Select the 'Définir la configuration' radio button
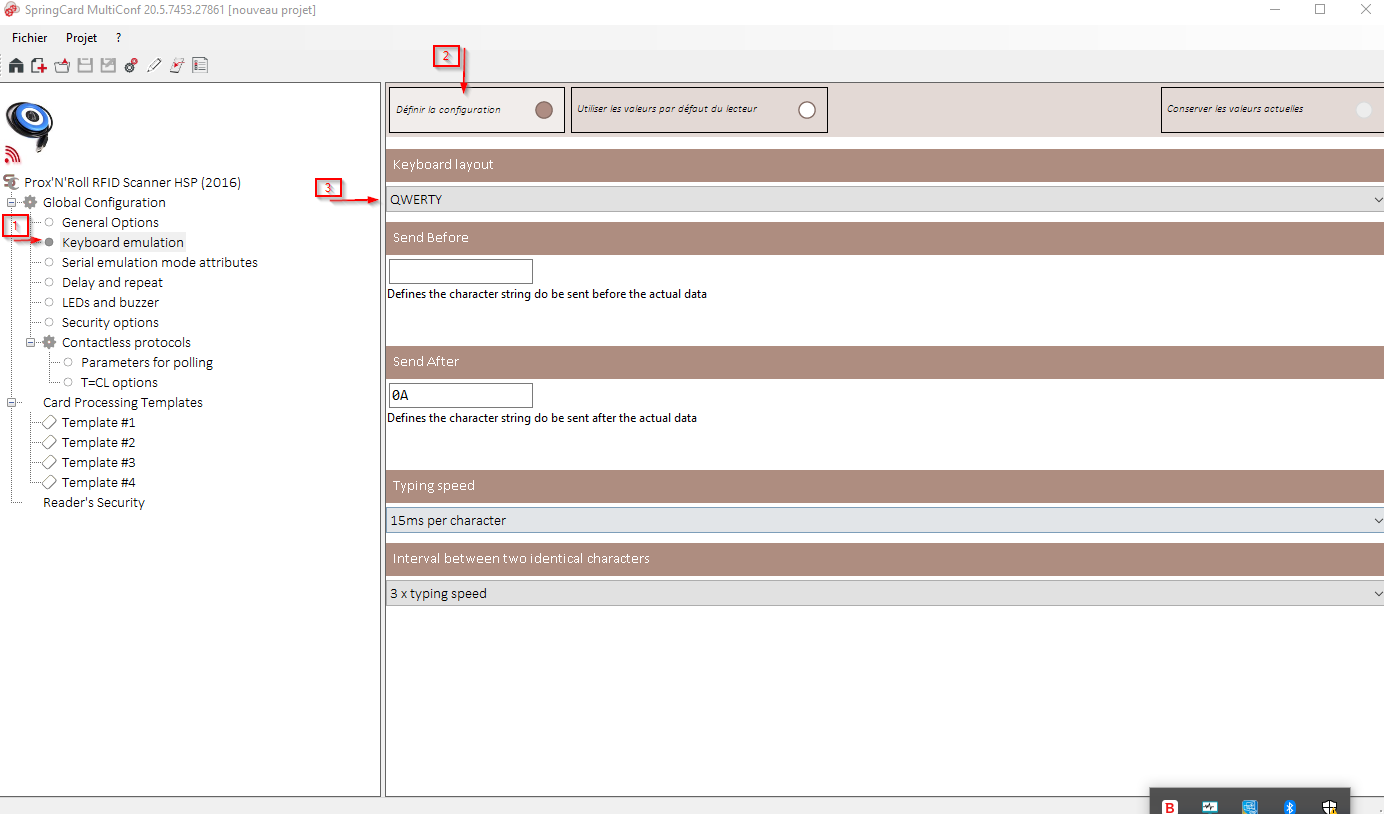 (x=543, y=110)
